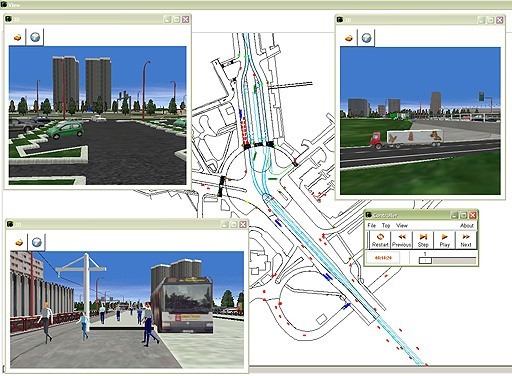Screen dimensions: 512x376
Task: Advance simulation with the Step button
Action: [x=423, y=240]
